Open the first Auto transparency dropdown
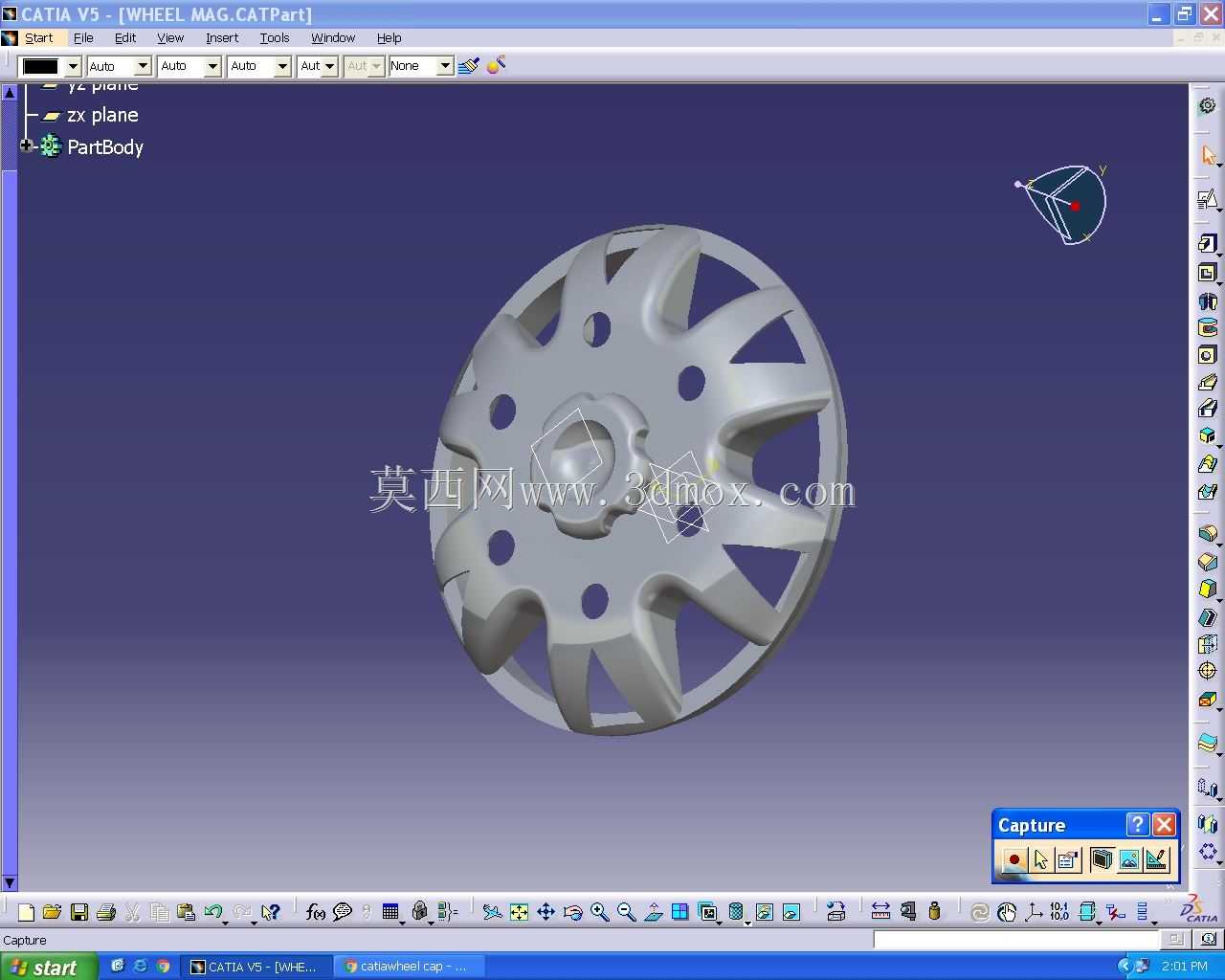Screen dimensions: 1225x980 point(143,66)
